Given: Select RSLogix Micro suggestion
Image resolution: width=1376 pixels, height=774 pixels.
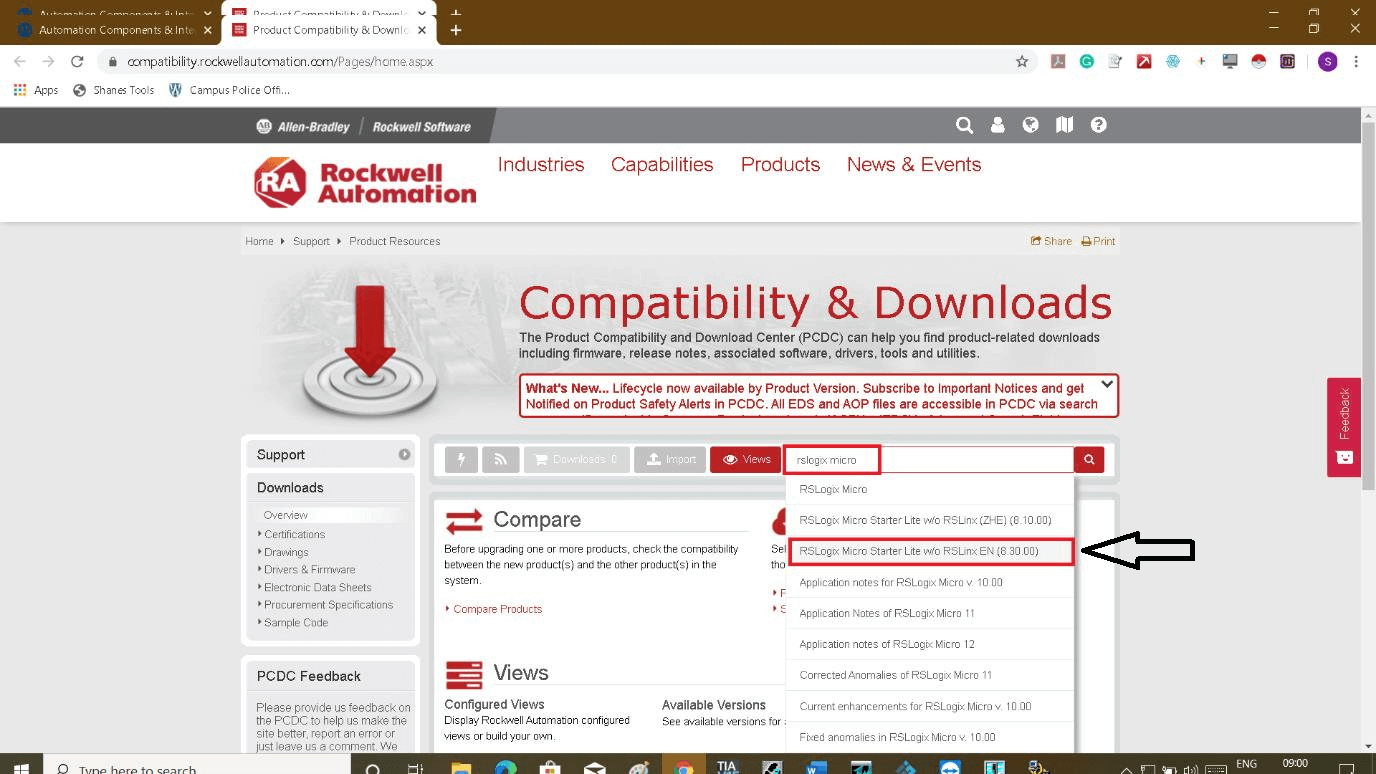Looking at the screenshot, I should pyautogui.click(x=930, y=489).
